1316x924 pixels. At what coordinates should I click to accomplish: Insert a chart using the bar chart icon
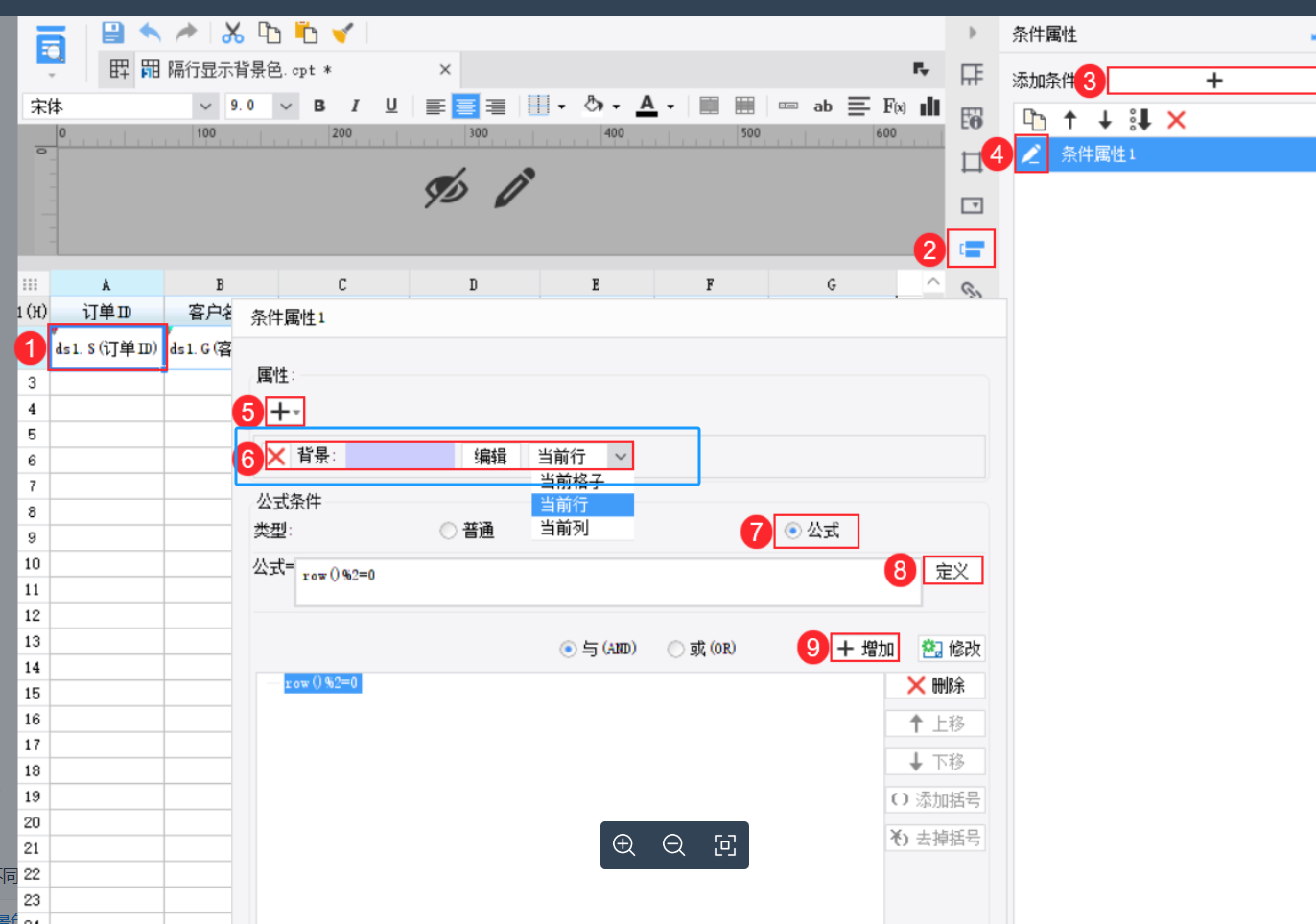[x=929, y=106]
